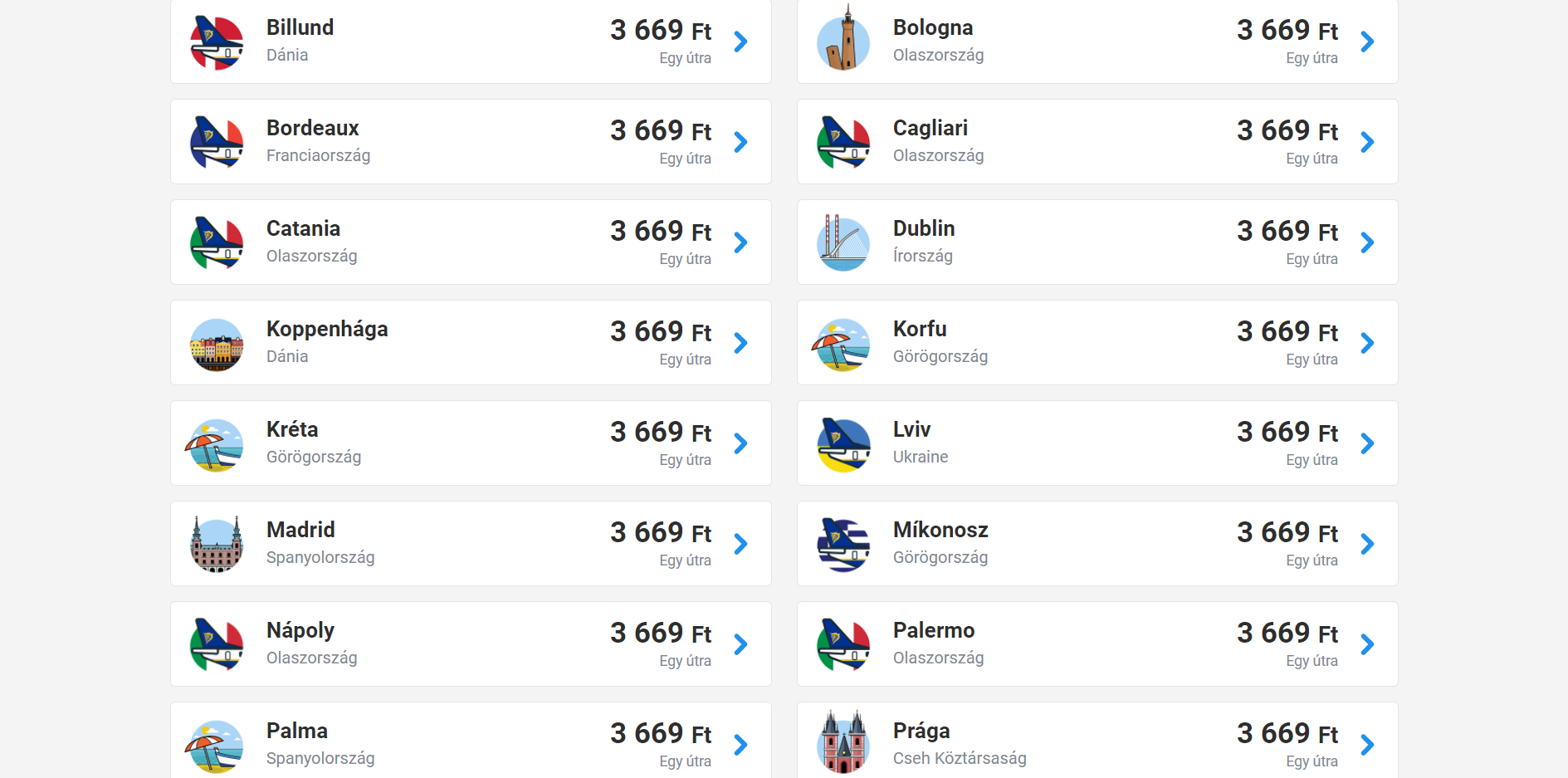Click the Bologna tower icon

(843, 41)
